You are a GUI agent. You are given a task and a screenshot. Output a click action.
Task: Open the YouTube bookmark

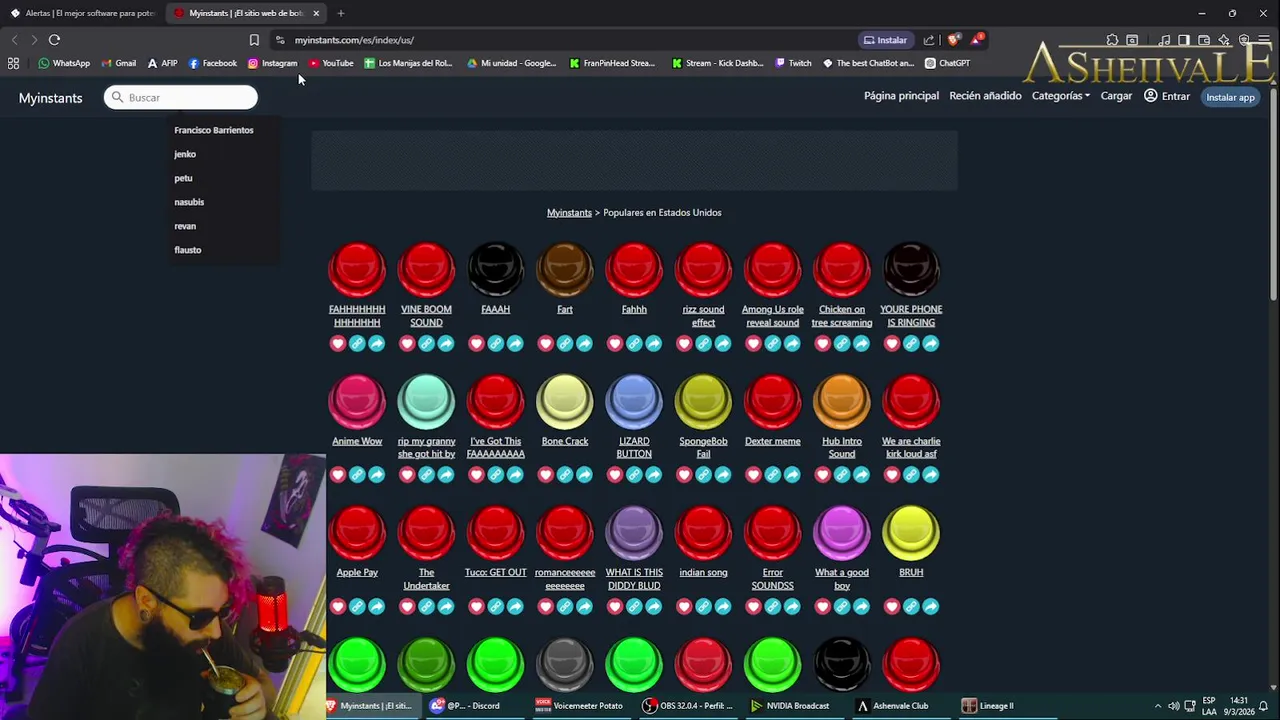[x=331, y=63]
